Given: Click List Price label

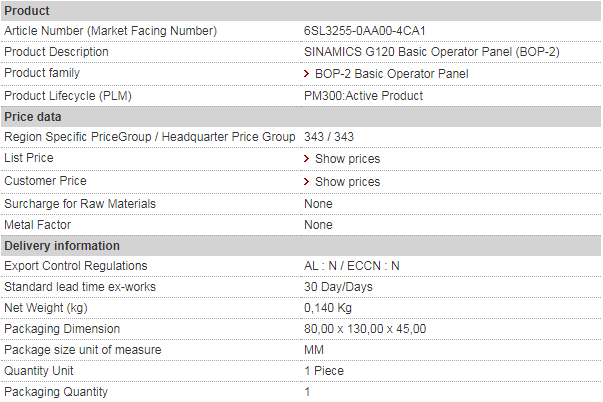Looking at the screenshot, I should (x=28, y=158).
